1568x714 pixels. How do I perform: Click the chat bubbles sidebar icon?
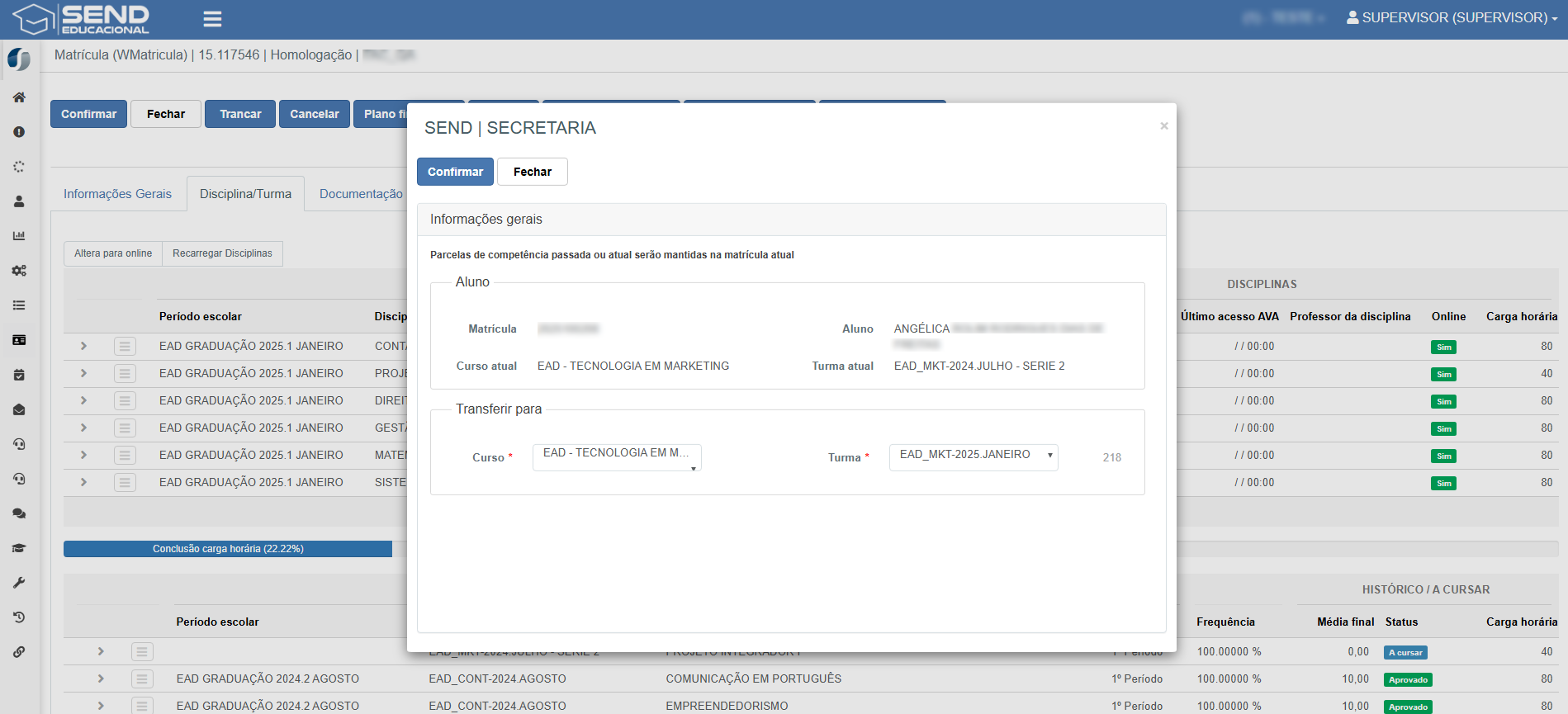click(x=19, y=513)
